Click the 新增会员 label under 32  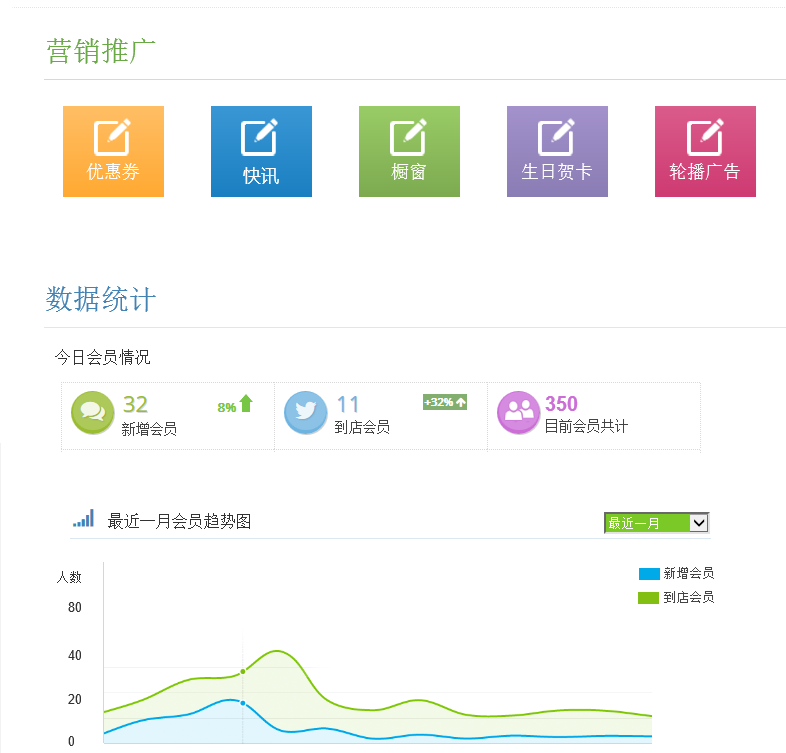149,429
